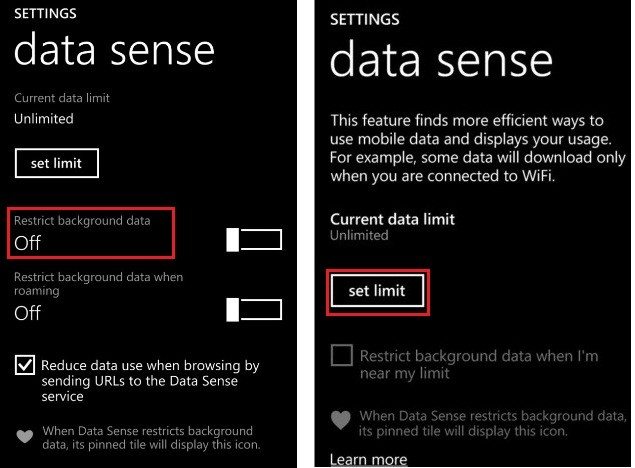Click the heart icon in left screen

[25, 436]
